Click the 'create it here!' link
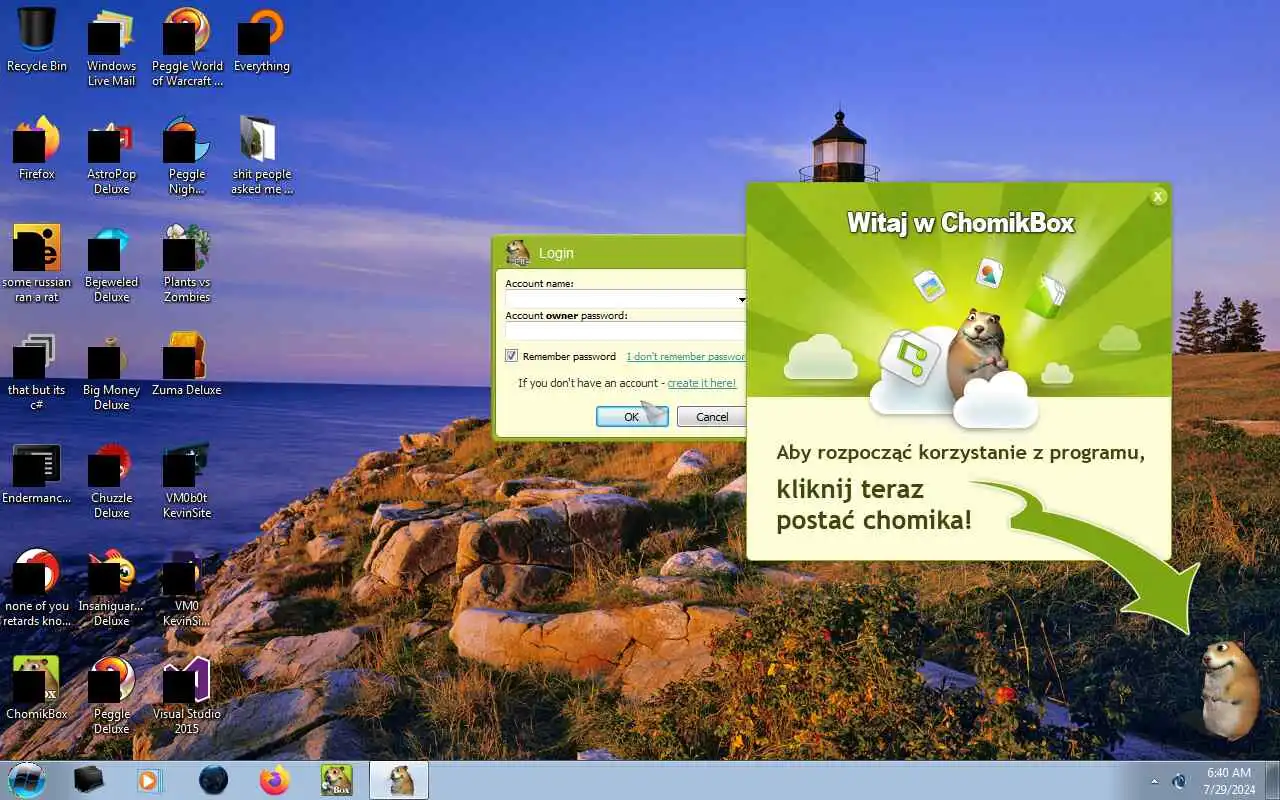 [702, 383]
